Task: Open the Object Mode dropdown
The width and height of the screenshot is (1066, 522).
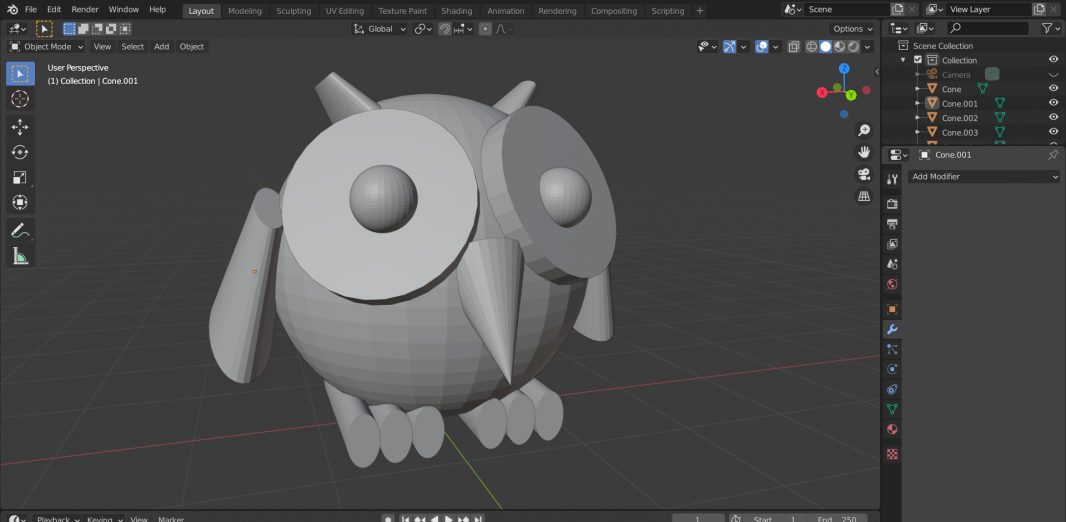Action: pos(47,47)
